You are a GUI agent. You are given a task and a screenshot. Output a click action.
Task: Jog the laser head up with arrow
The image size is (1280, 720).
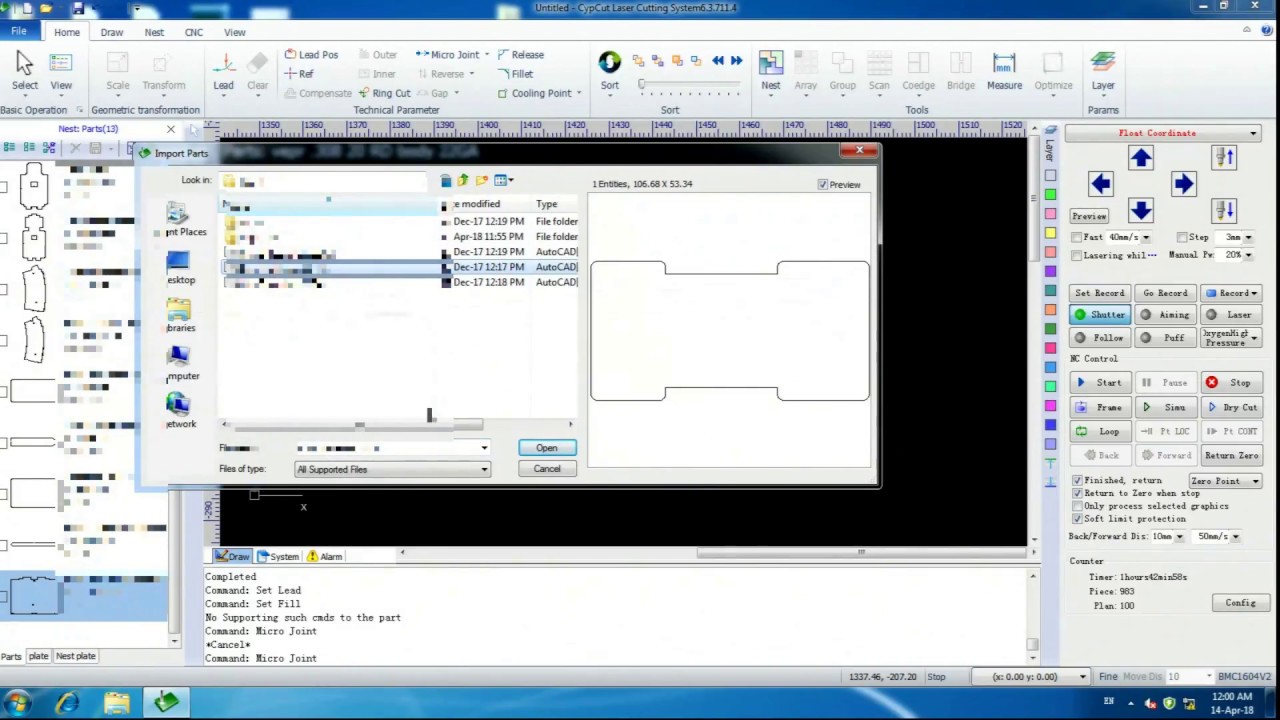pyautogui.click(x=1141, y=158)
